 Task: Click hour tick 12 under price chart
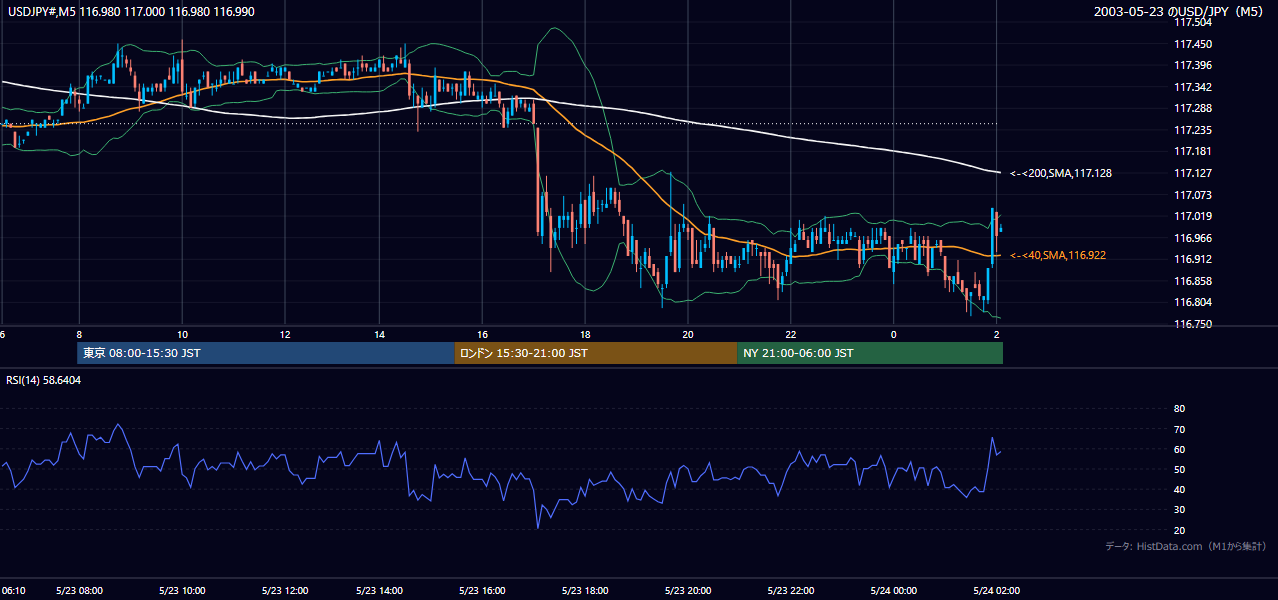284,334
